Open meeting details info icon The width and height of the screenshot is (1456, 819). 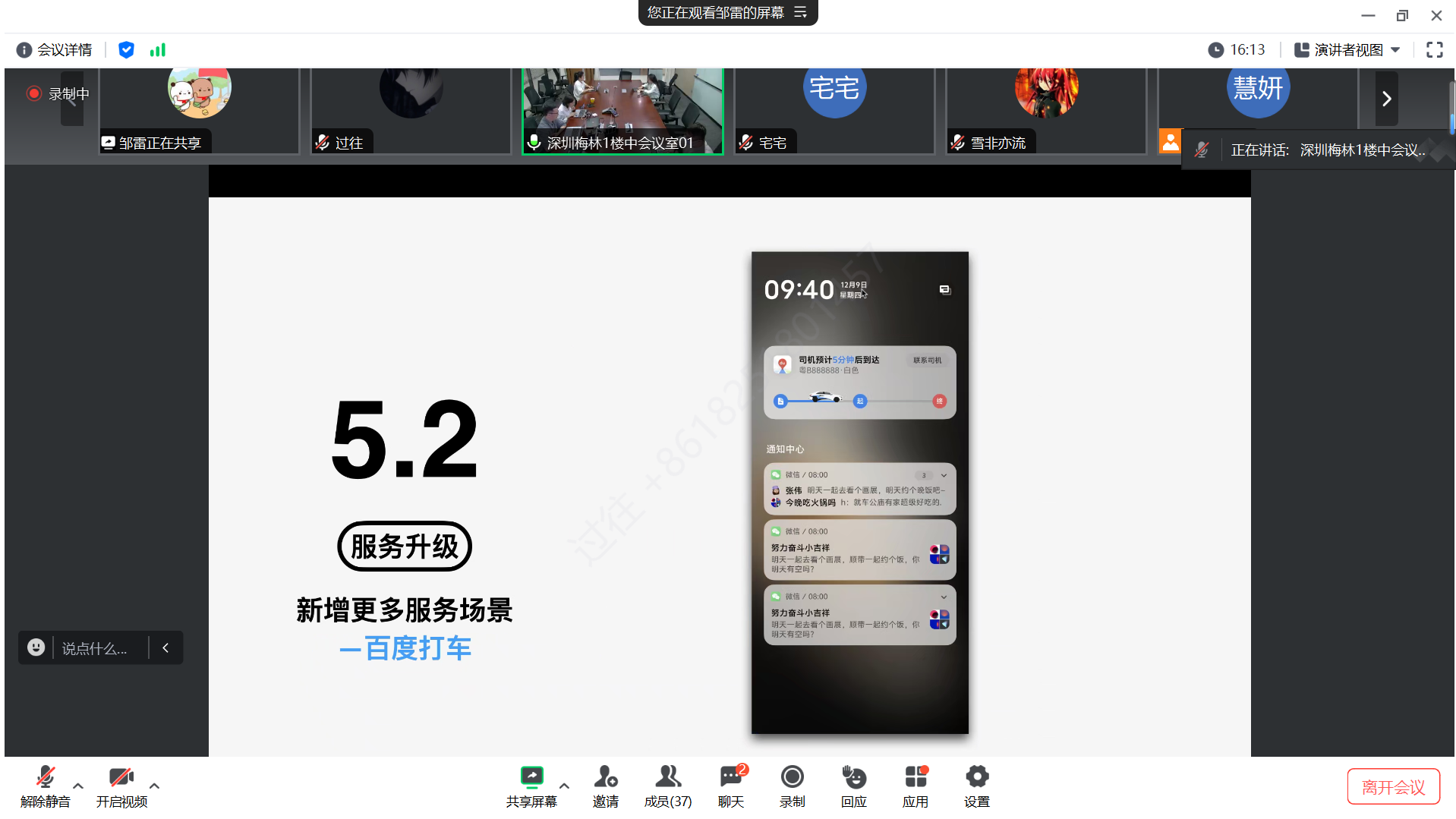pos(24,50)
